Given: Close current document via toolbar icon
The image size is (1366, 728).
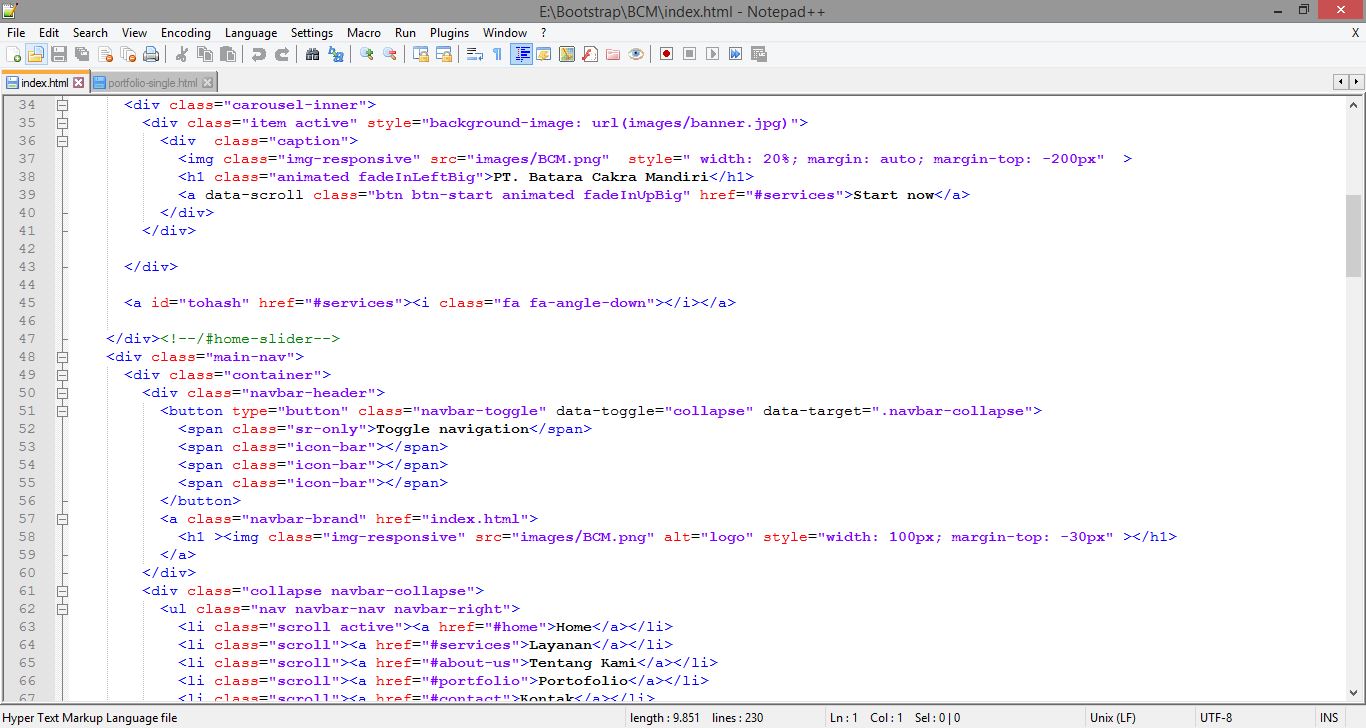Looking at the screenshot, I should point(106,54).
